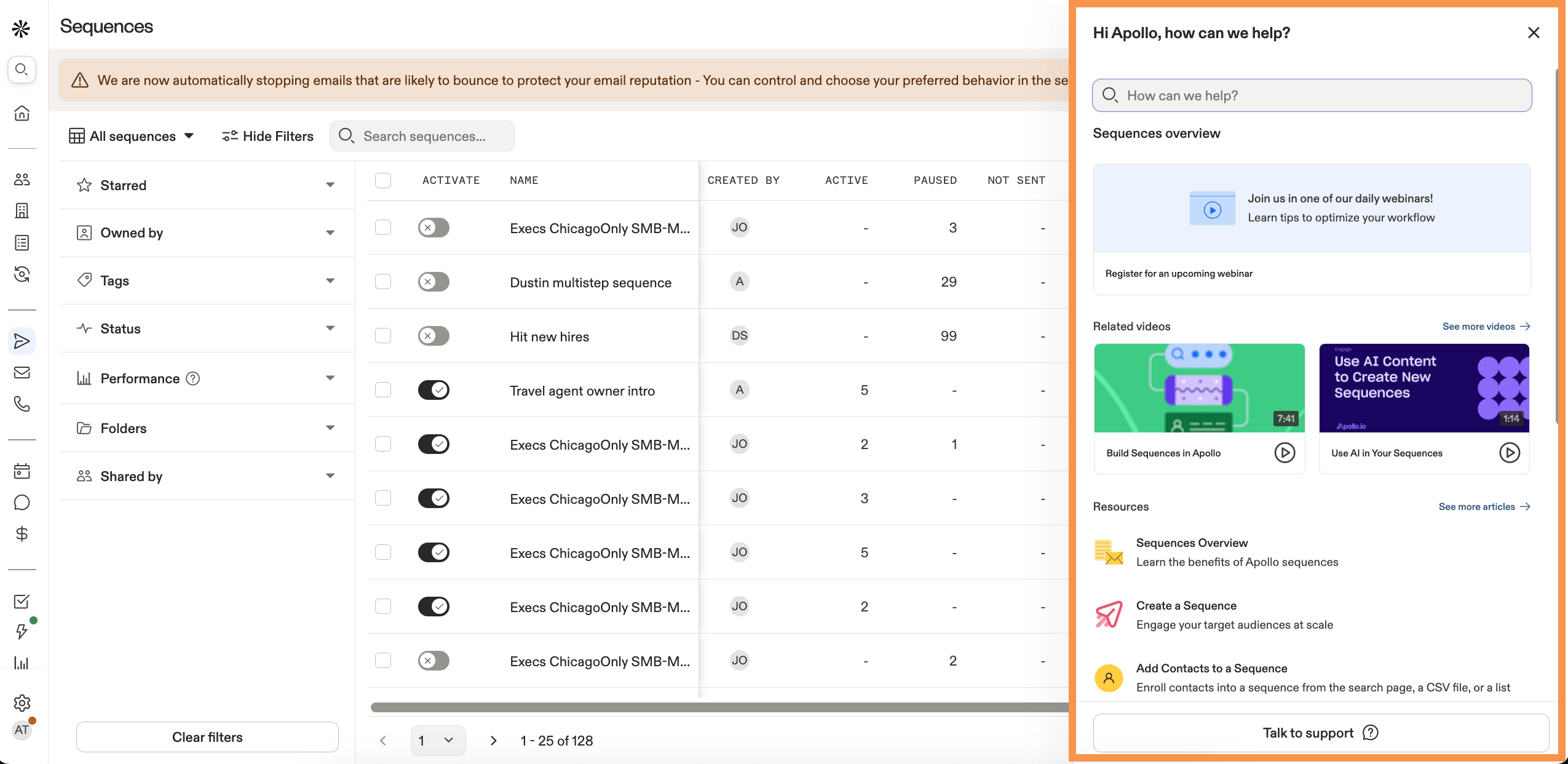Open the Home icon in sidebar

(22, 113)
